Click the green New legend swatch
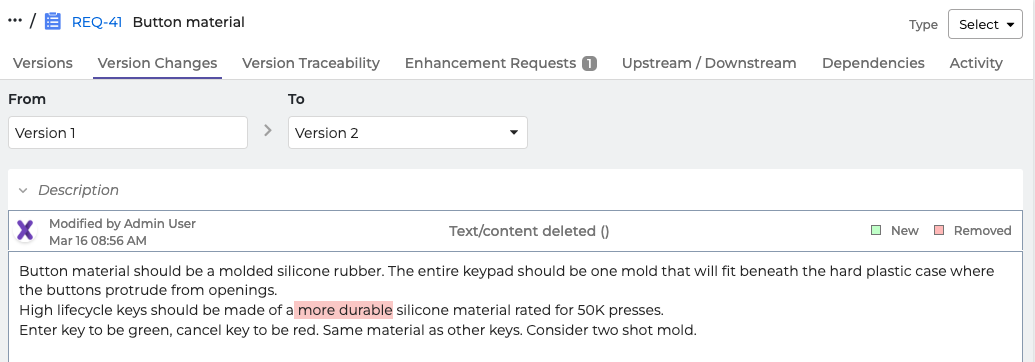Image resolution: width=1035 pixels, height=362 pixels. coord(876,231)
